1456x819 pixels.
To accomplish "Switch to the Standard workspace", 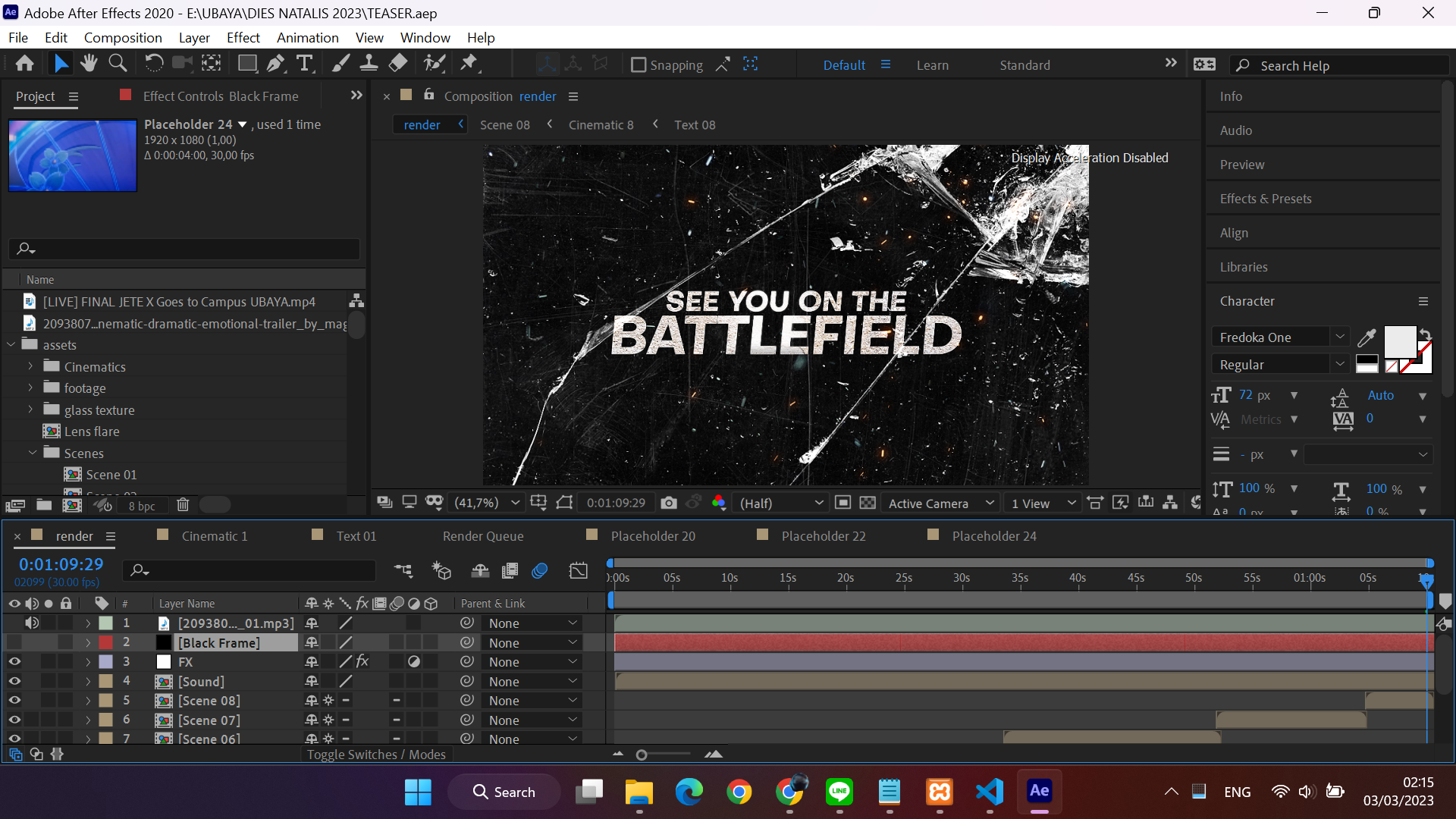I will (x=1025, y=65).
